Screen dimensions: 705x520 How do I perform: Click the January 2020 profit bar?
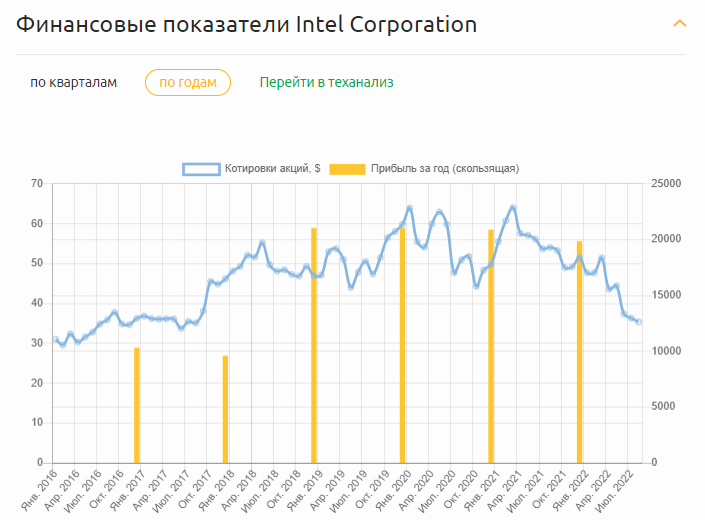403,345
